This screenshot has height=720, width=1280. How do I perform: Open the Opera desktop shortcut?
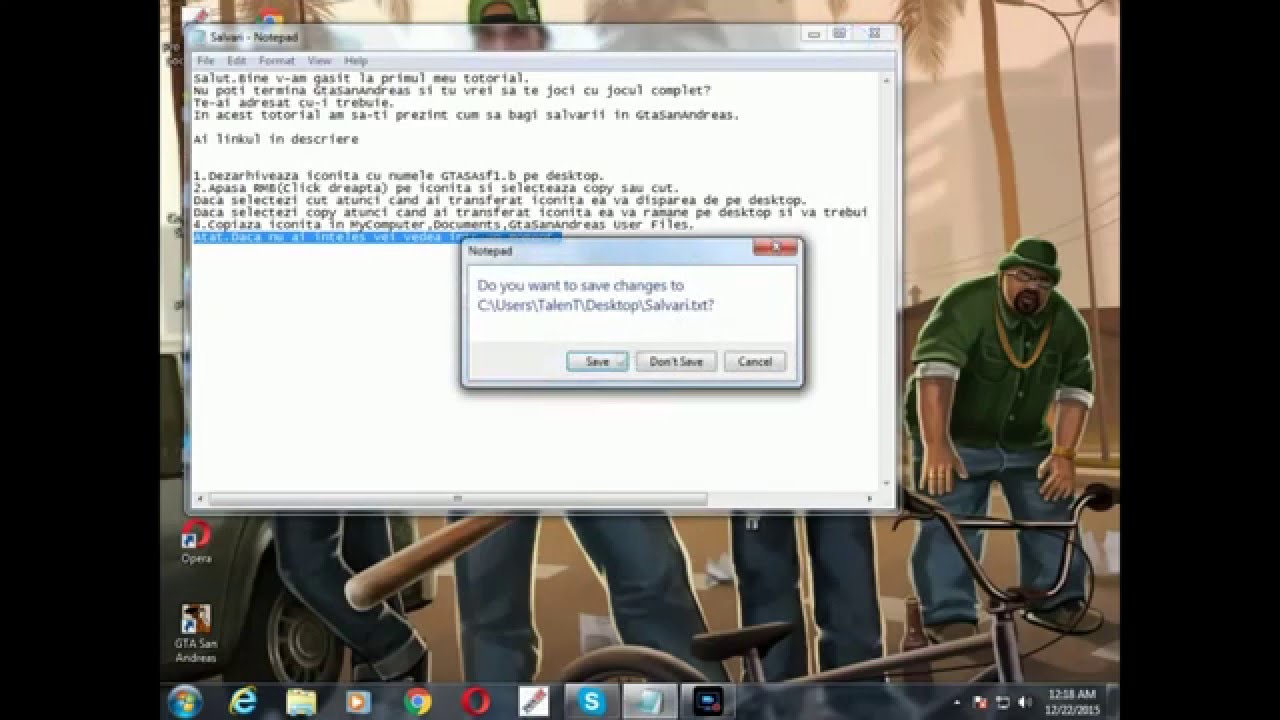[196, 541]
